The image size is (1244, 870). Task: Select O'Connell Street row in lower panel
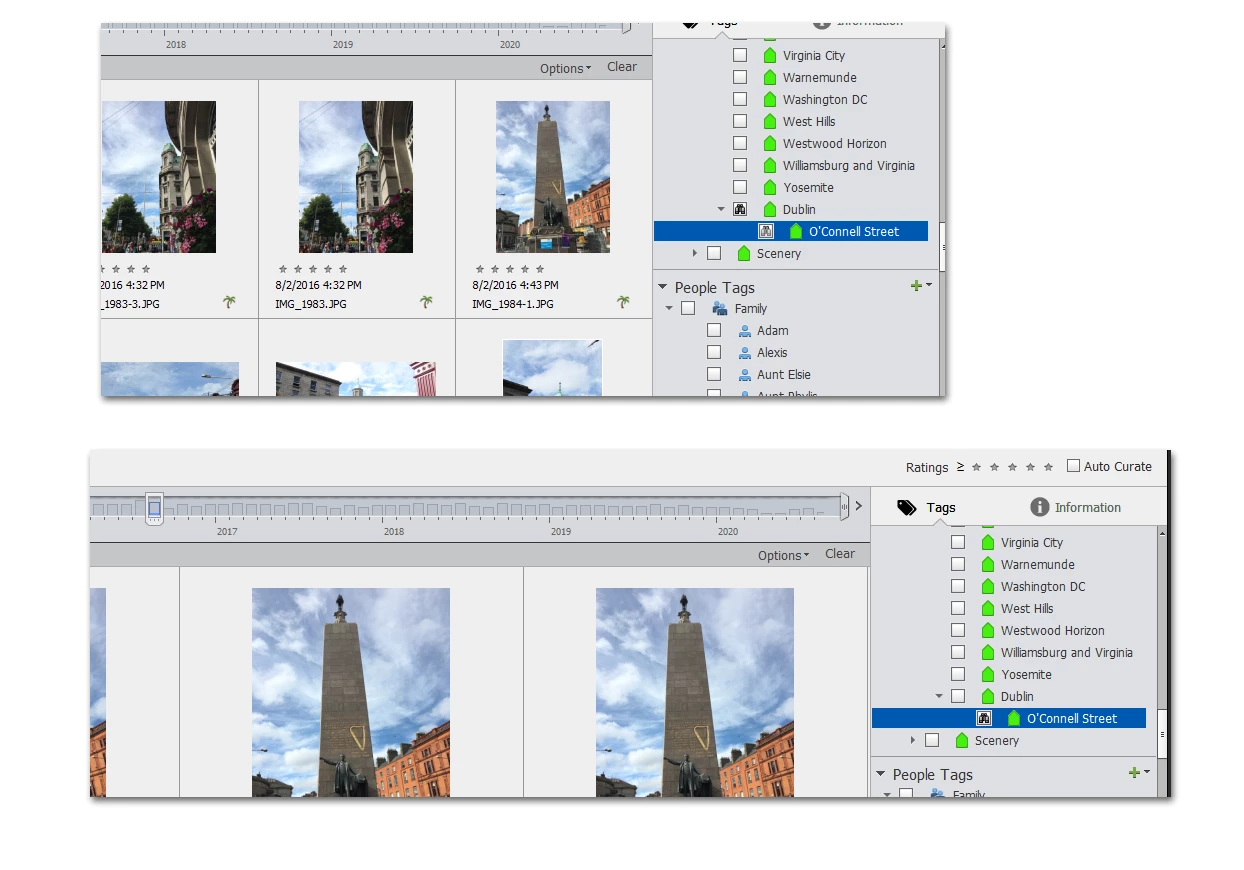[x=1009, y=718]
